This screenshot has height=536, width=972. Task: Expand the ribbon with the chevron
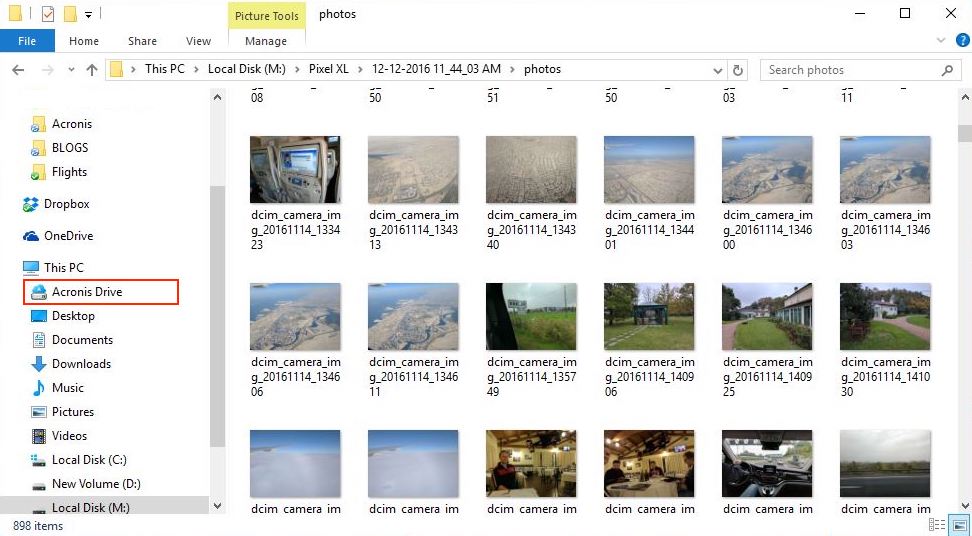(940, 41)
